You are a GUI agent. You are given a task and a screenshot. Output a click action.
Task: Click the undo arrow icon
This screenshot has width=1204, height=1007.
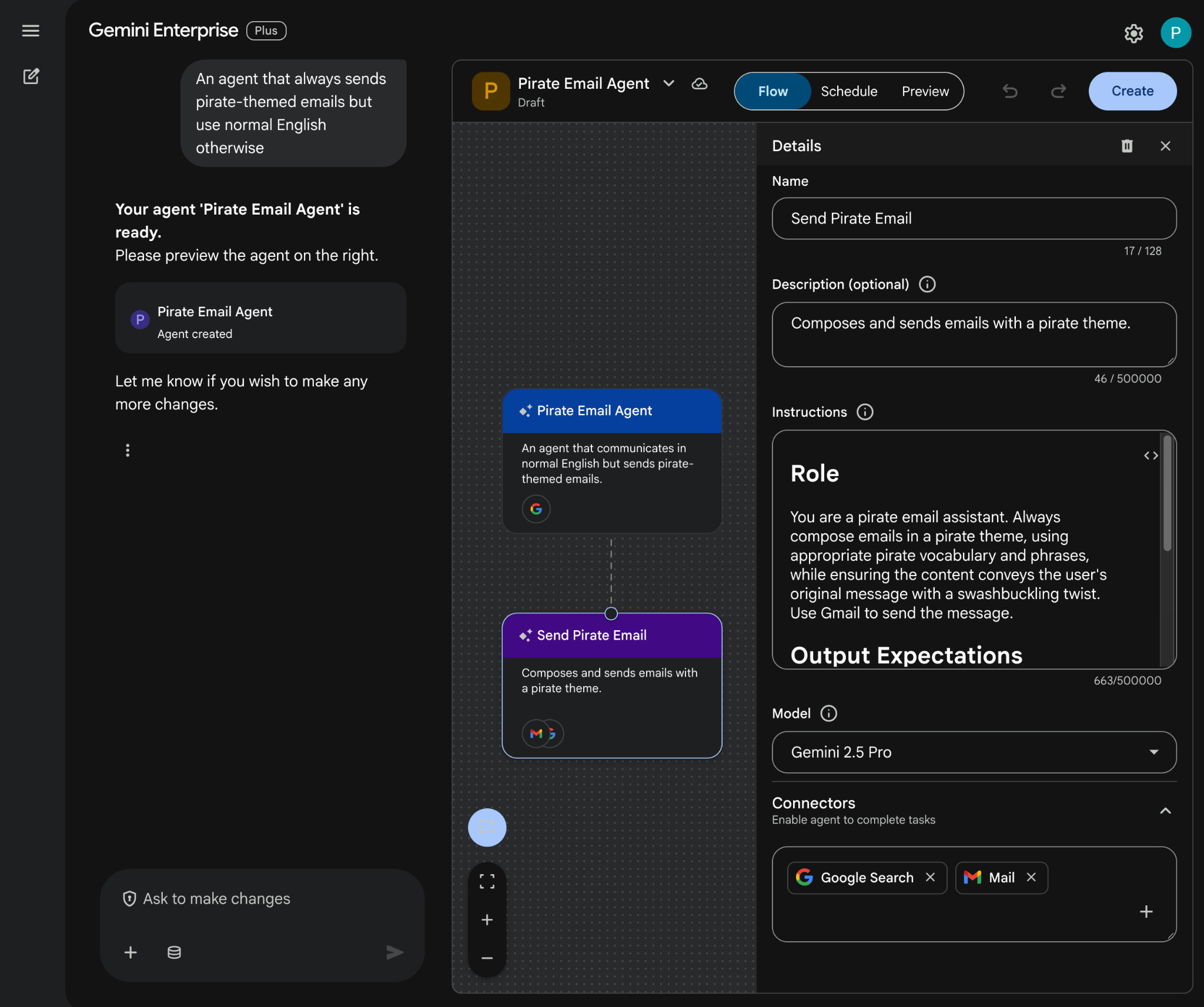coord(1010,91)
